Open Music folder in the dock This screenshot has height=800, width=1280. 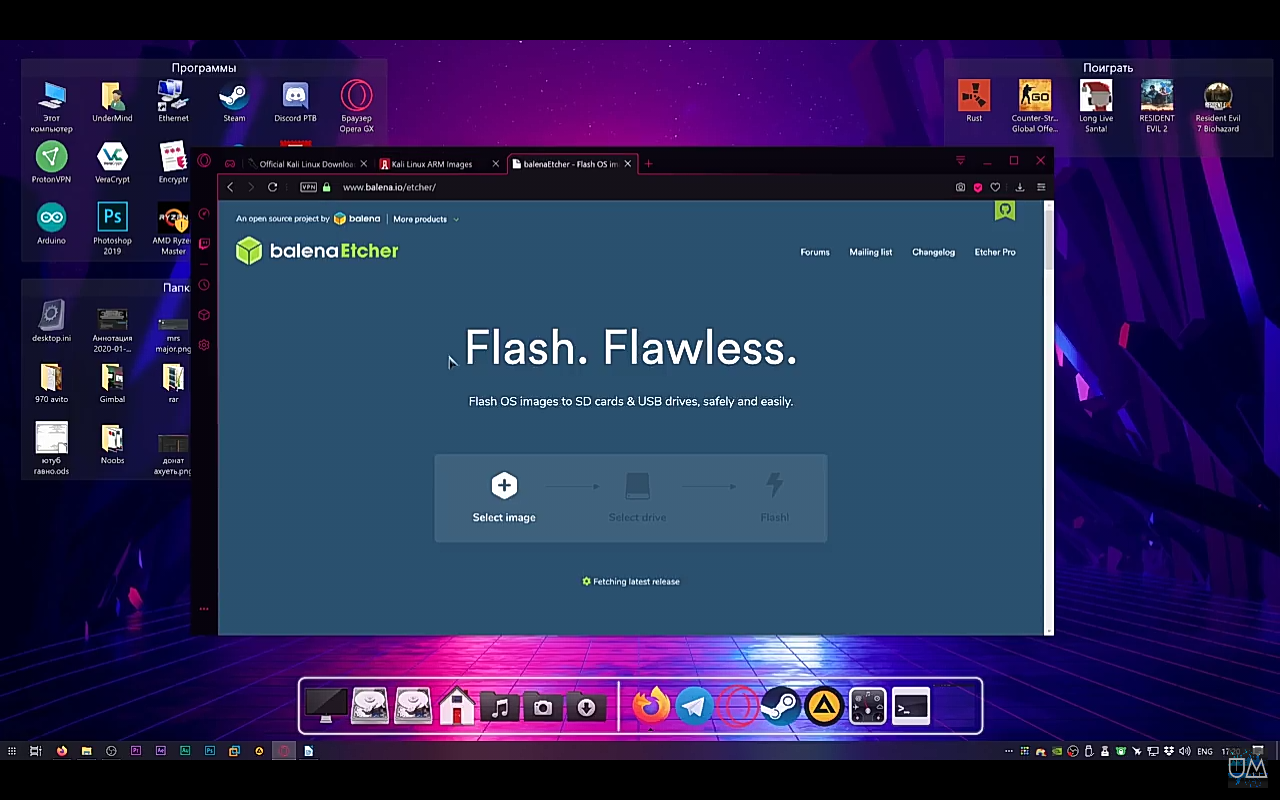coord(500,706)
